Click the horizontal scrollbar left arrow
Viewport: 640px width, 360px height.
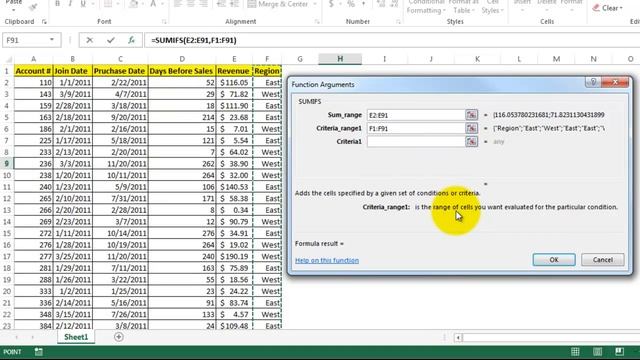point(458,337)
